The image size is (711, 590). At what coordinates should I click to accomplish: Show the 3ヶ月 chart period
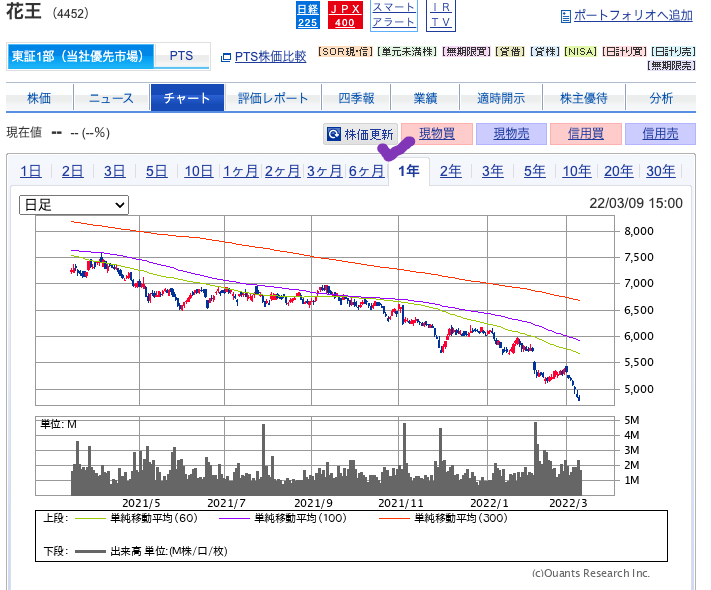[325, 171]
